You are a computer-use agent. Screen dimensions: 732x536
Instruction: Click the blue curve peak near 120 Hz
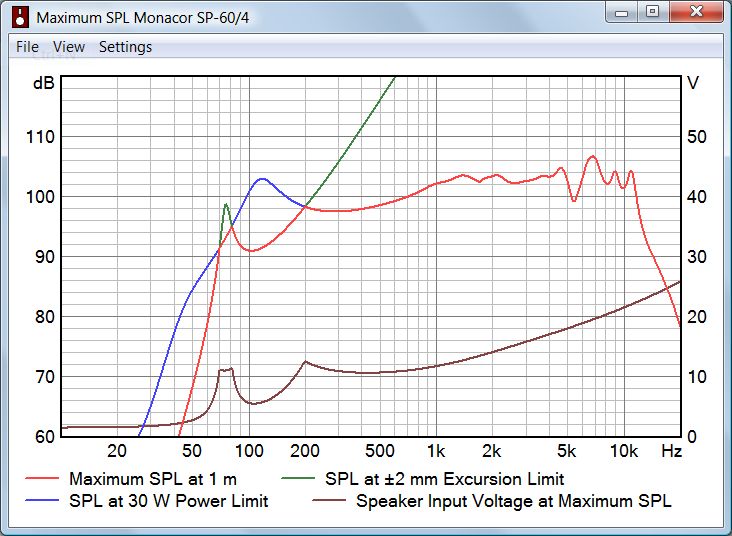coord(262,179)
